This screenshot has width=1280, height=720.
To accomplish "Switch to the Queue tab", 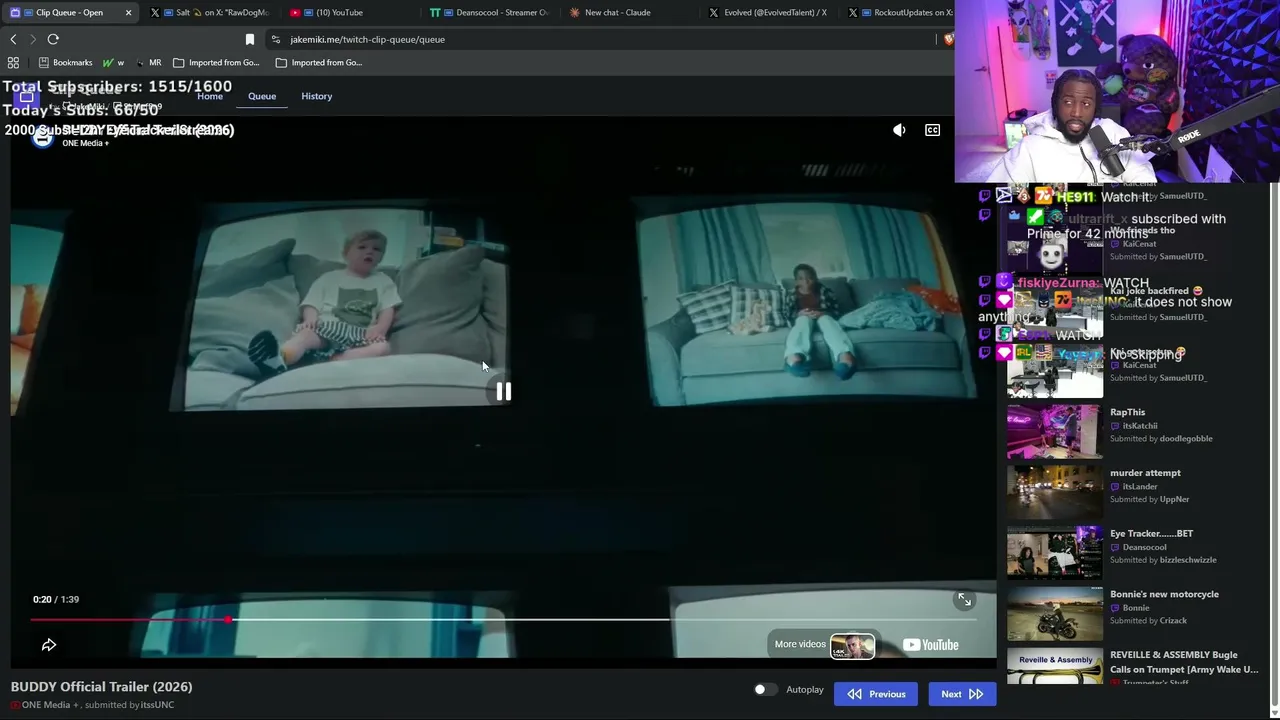I will coord(262,96).
